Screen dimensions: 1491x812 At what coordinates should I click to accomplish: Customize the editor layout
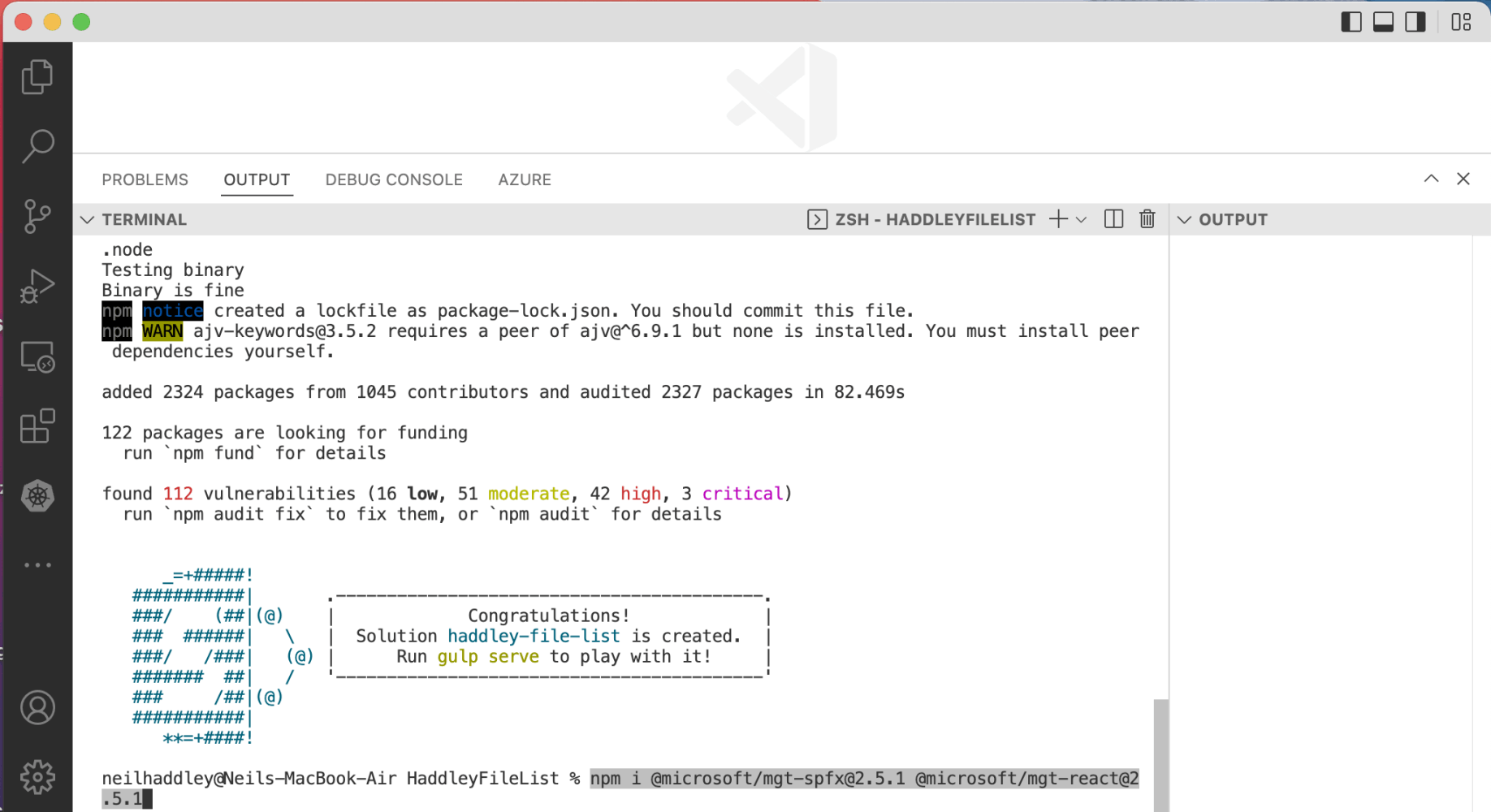[x=1461, y=22]
